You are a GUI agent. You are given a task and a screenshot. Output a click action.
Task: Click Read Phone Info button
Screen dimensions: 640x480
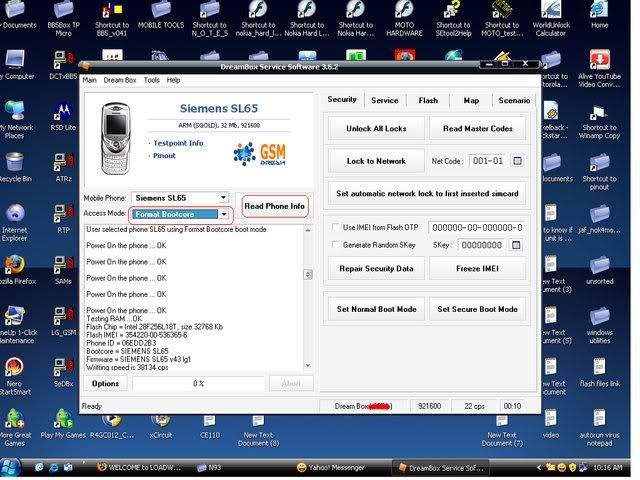coord(274,206)
